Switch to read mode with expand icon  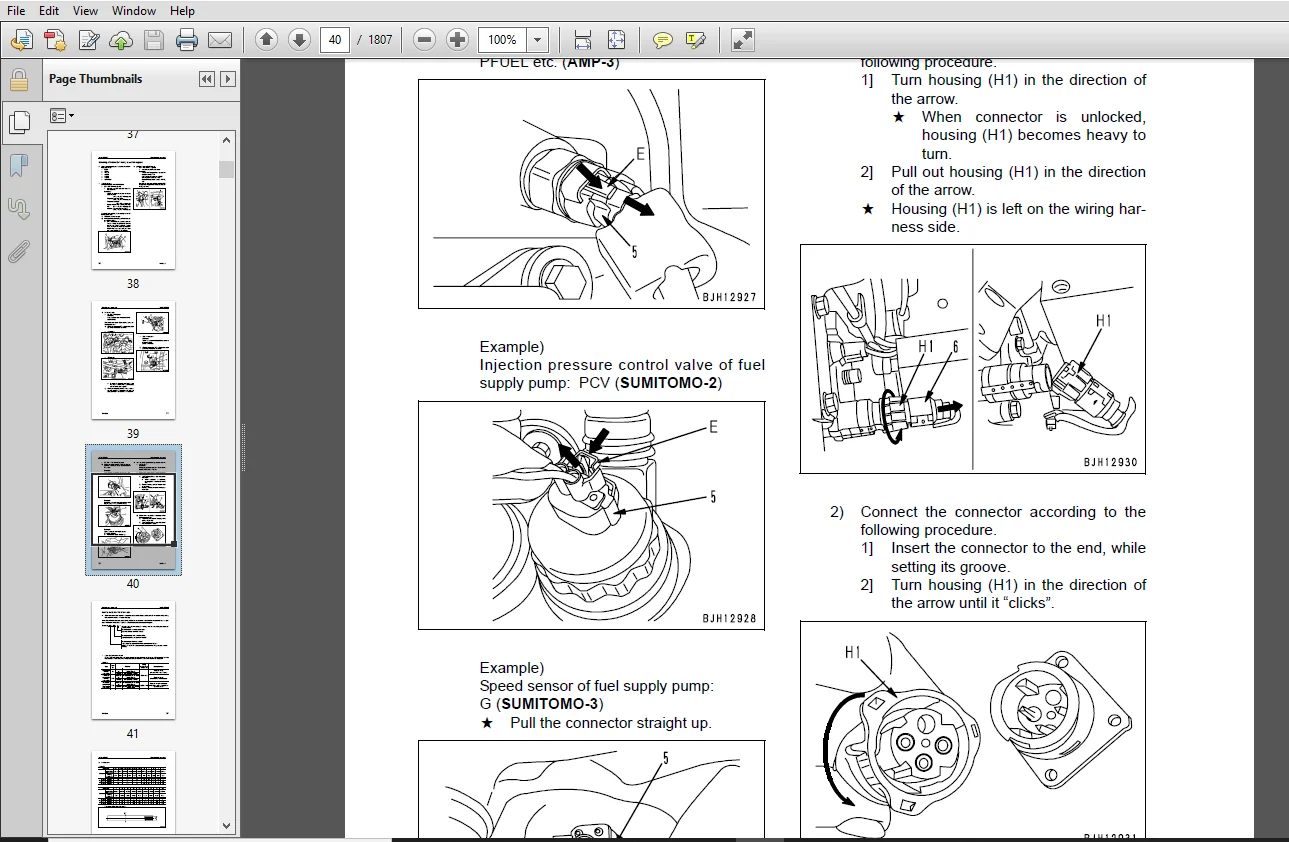742,40
